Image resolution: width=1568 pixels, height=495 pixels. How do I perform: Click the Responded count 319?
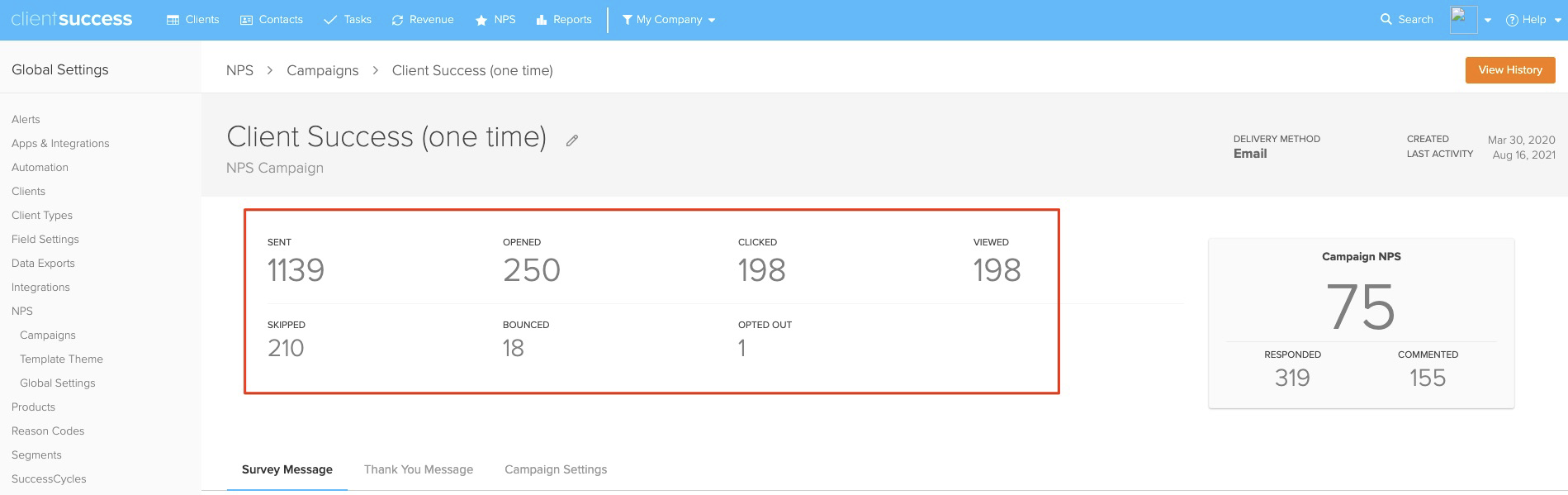point(1292,378)
